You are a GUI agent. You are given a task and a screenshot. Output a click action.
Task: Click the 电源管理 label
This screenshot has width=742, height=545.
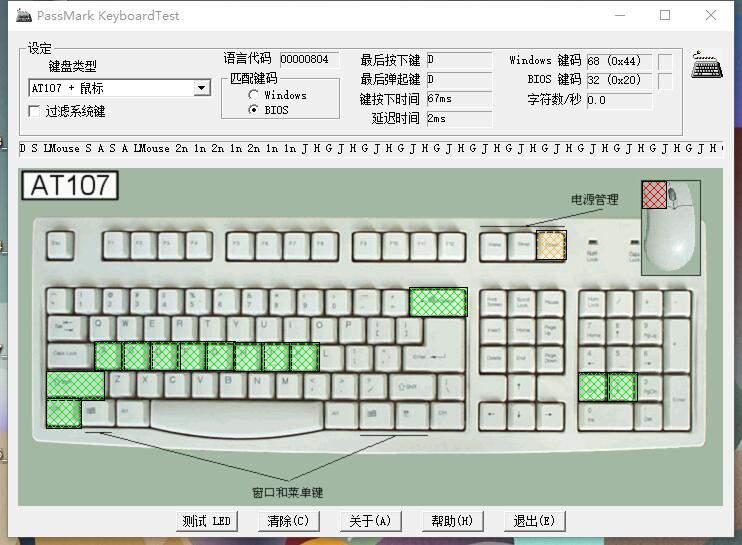click(595, 200)
